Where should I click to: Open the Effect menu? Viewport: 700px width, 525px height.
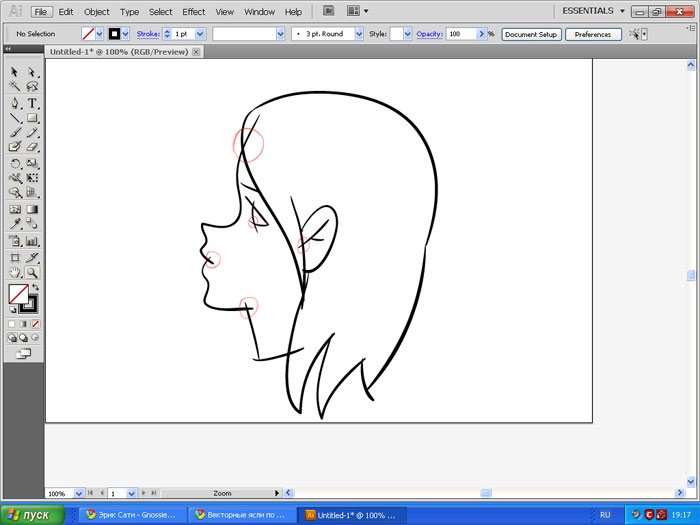click(194, 12)
